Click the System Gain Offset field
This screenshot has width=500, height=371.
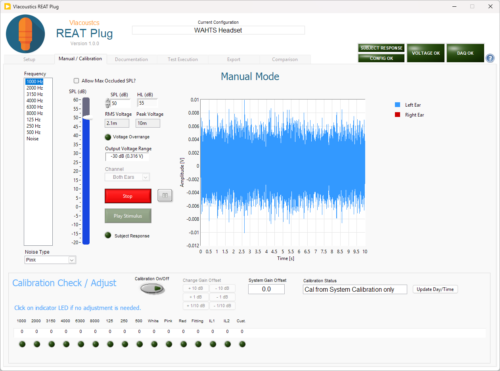(x=266, y=289)
